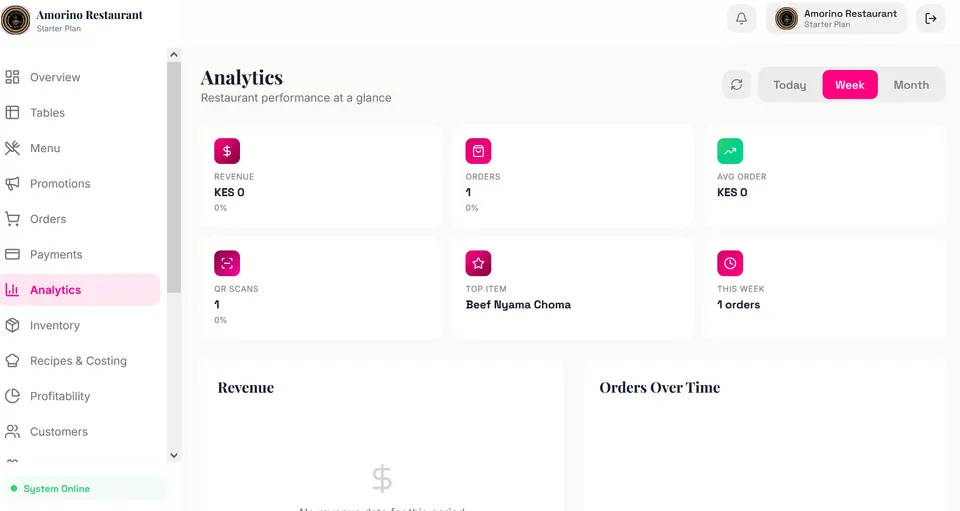This screenshot has height=511, width=960.
Task: Open the Payments page
Action: pos(80,255)
